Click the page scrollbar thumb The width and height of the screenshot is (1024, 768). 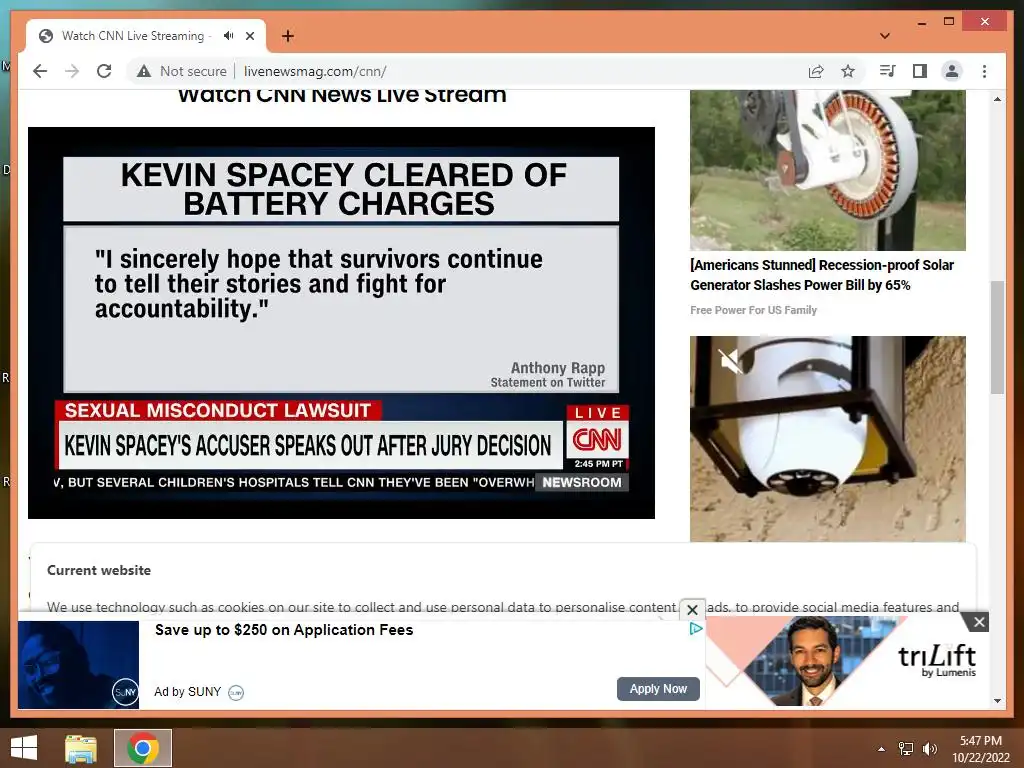997,337
